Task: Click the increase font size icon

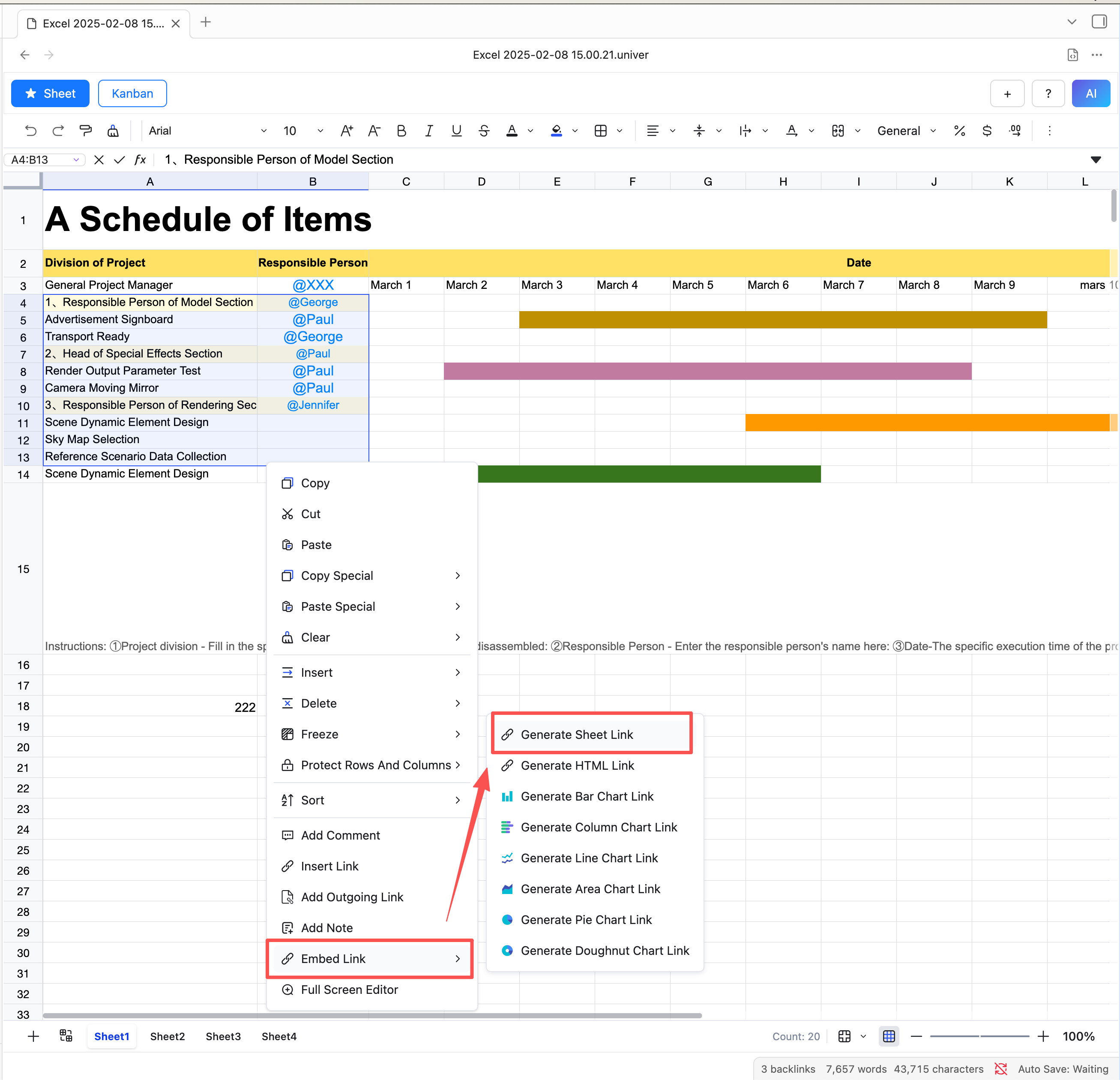Action: click(346, 131)
